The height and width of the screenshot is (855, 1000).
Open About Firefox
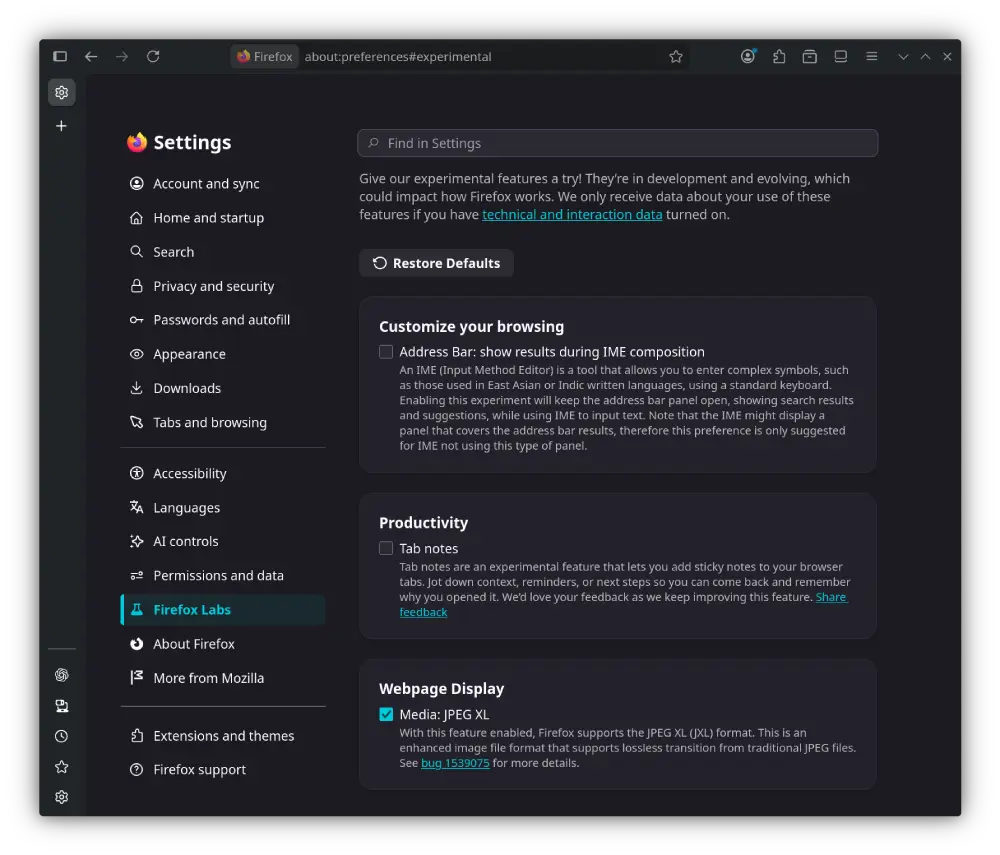(x=223, y=644)
